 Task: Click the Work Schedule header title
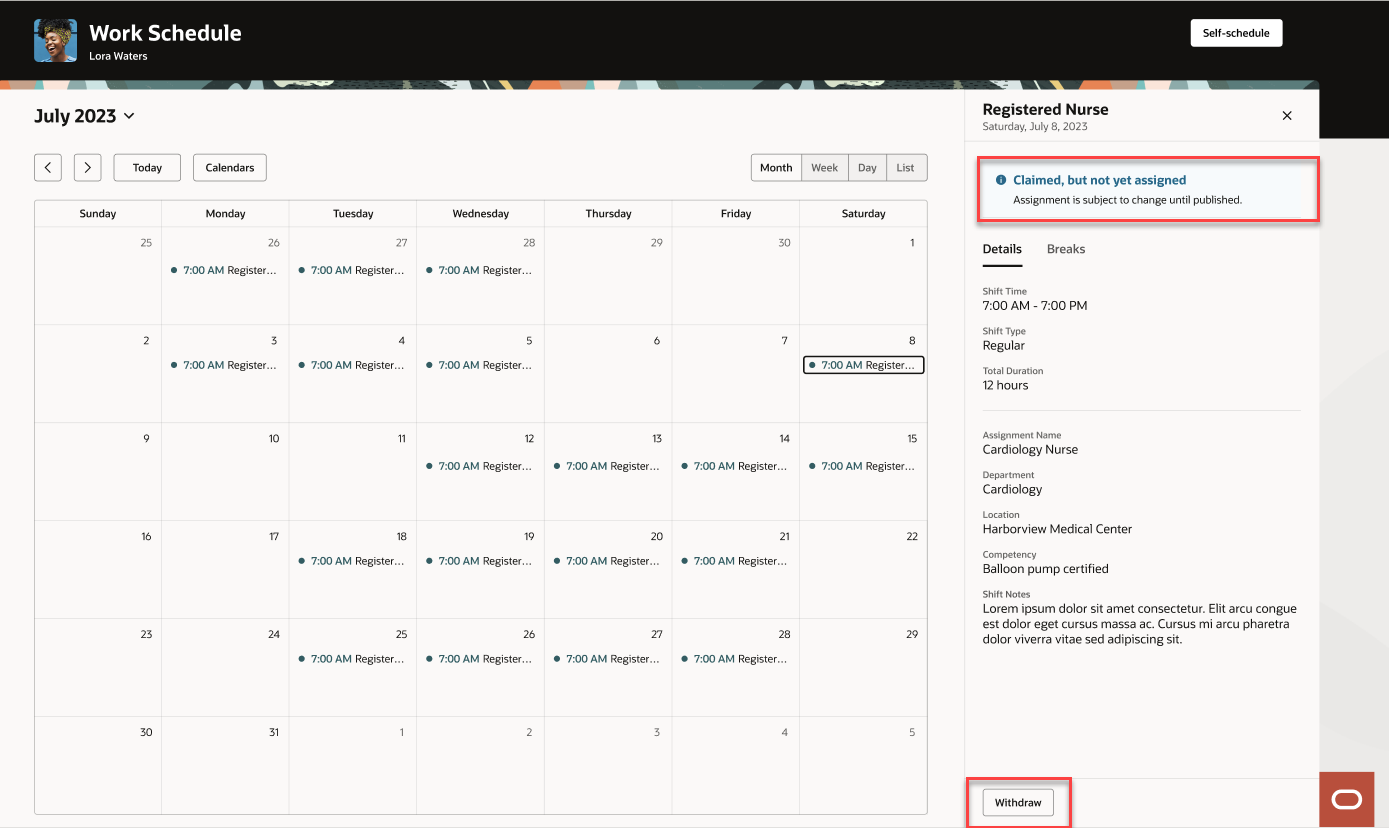click(x=165, y=32)
